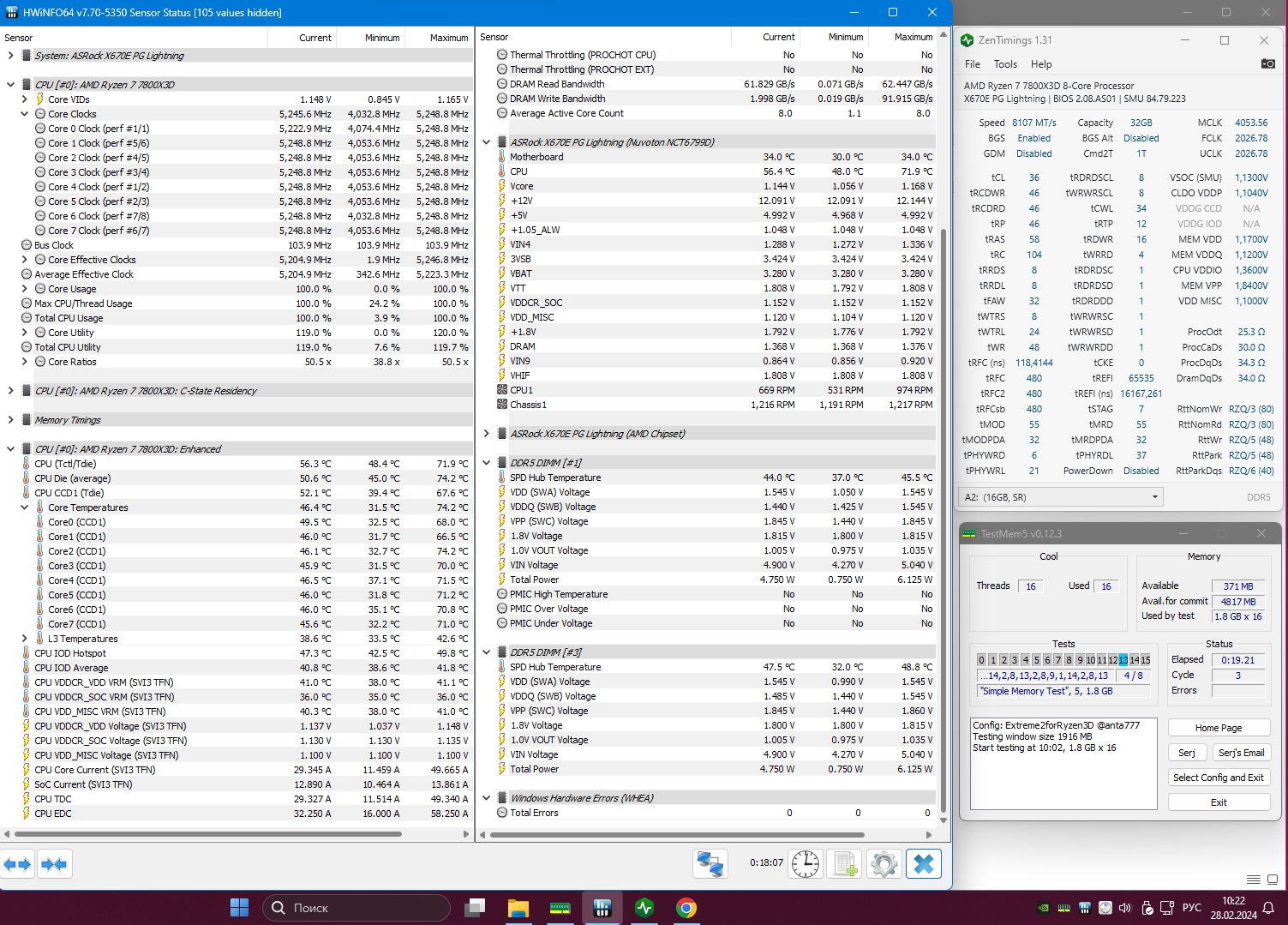1288x925 pixels.
Task: Expand the ASRock X670E PG Lightning (AMD Chipset) group
Action: point(486,434)
